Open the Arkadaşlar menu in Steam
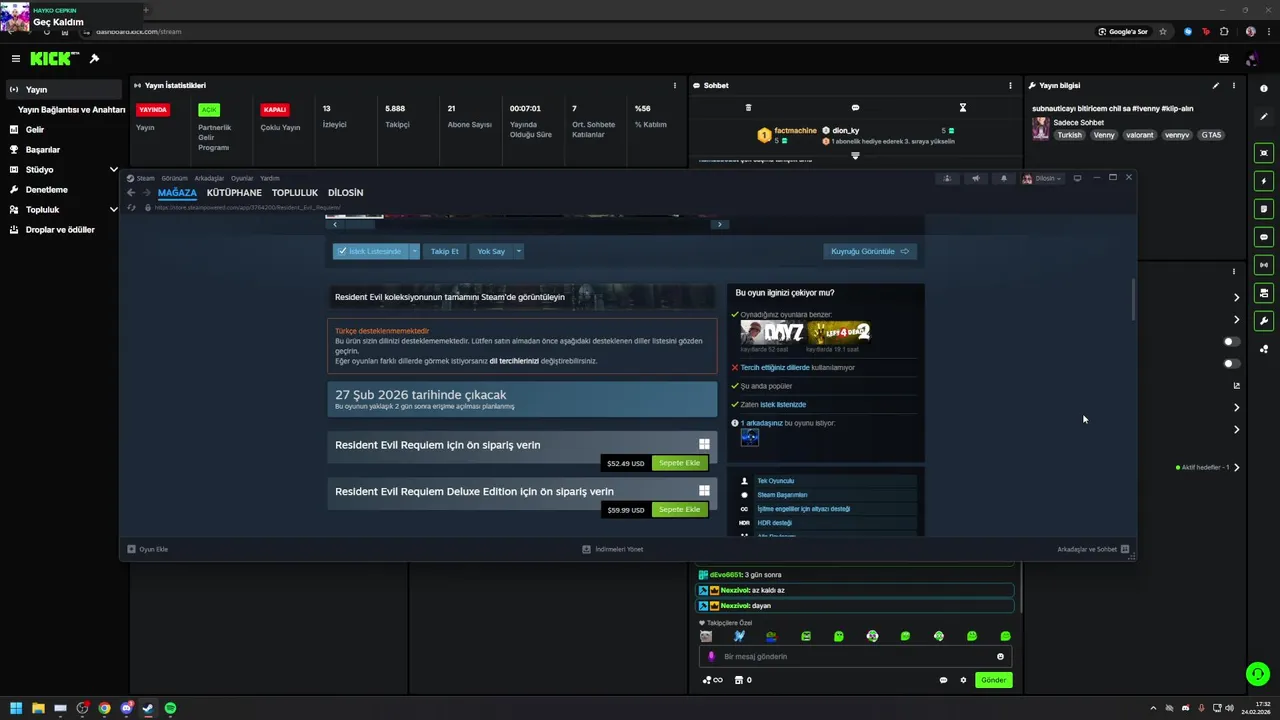The height and width of the screenshot is (720, 1280). pyautogui.click(x=209, y=178)
